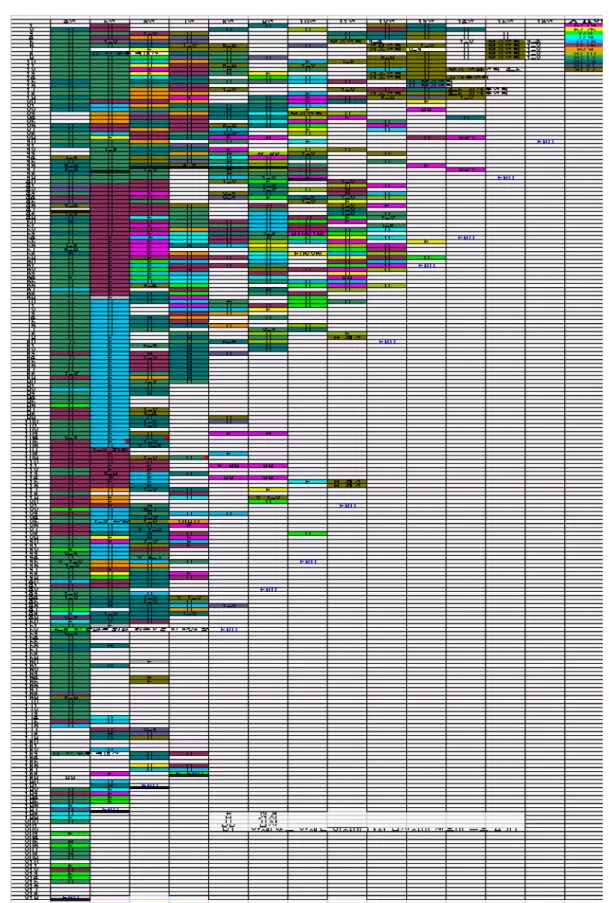Click the END label in the fifth column

point(229,630)
